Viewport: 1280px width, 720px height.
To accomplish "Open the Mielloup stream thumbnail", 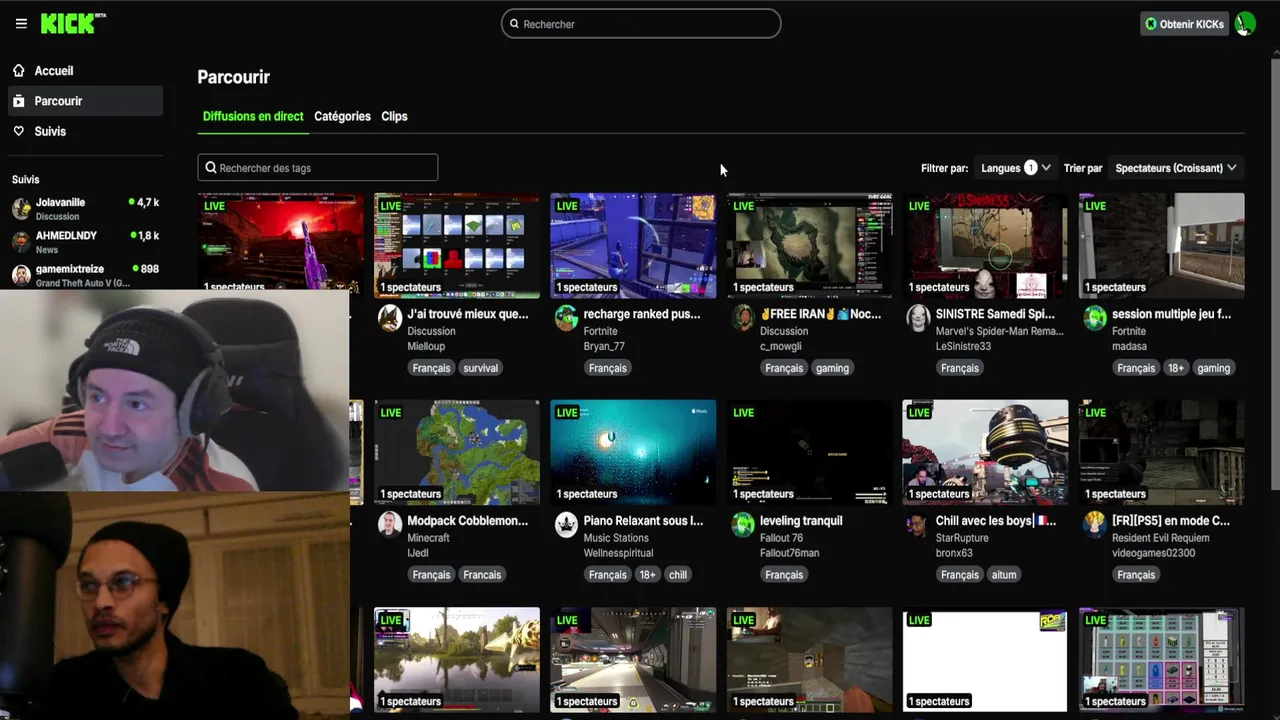I will pyautogui.click(x=457, y=246).
